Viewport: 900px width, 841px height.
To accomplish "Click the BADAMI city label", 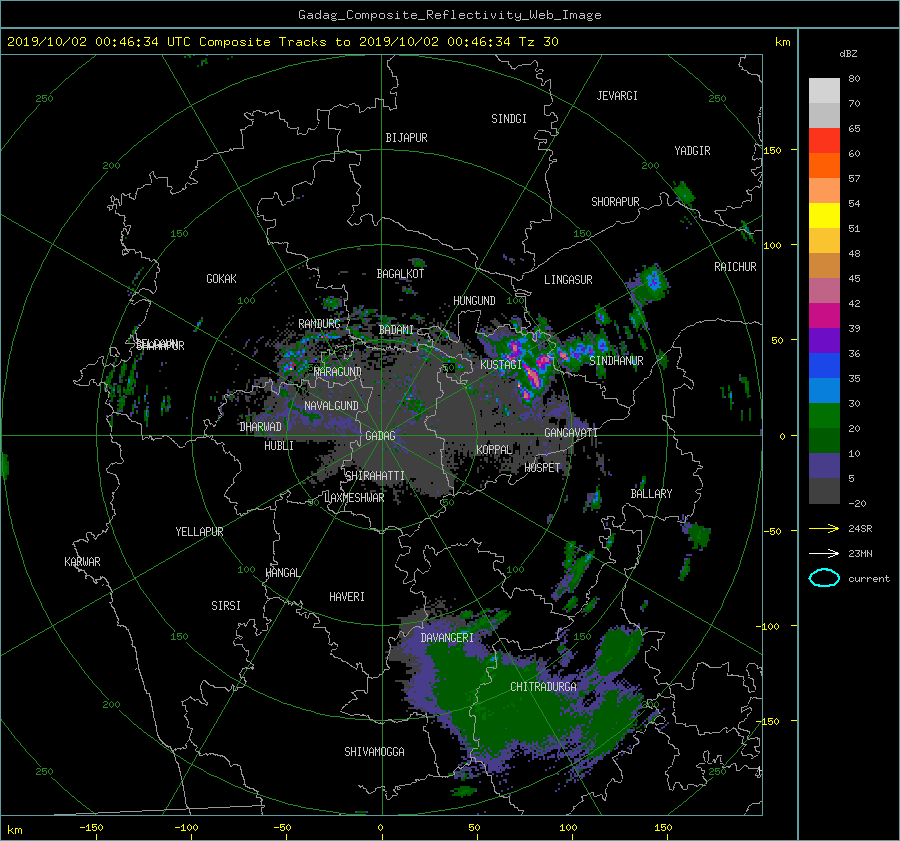I will click(x=396, y=330).
